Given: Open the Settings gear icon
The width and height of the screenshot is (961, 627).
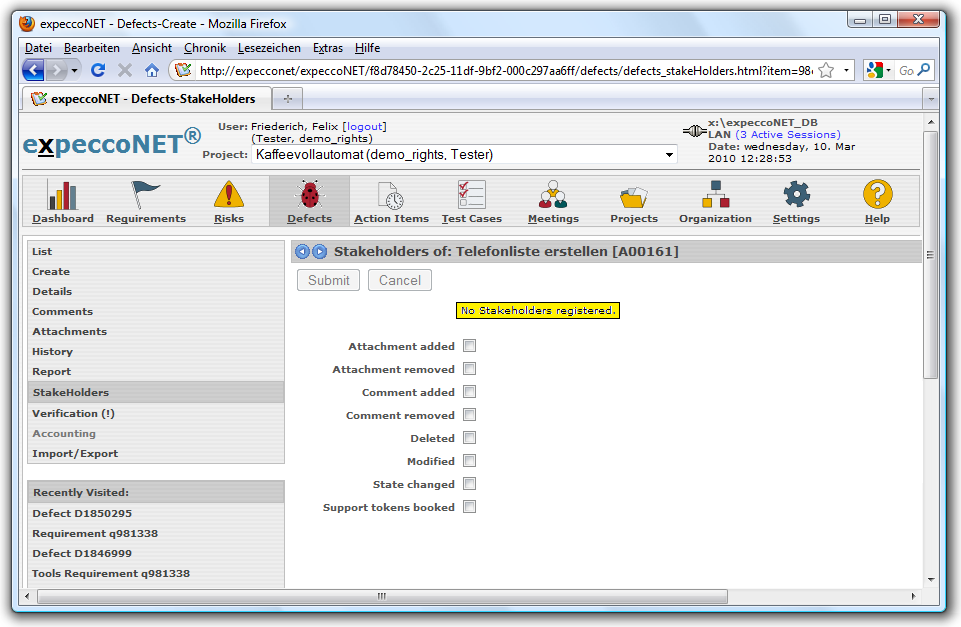Looking at the screenshot, I should click(796, 195).
